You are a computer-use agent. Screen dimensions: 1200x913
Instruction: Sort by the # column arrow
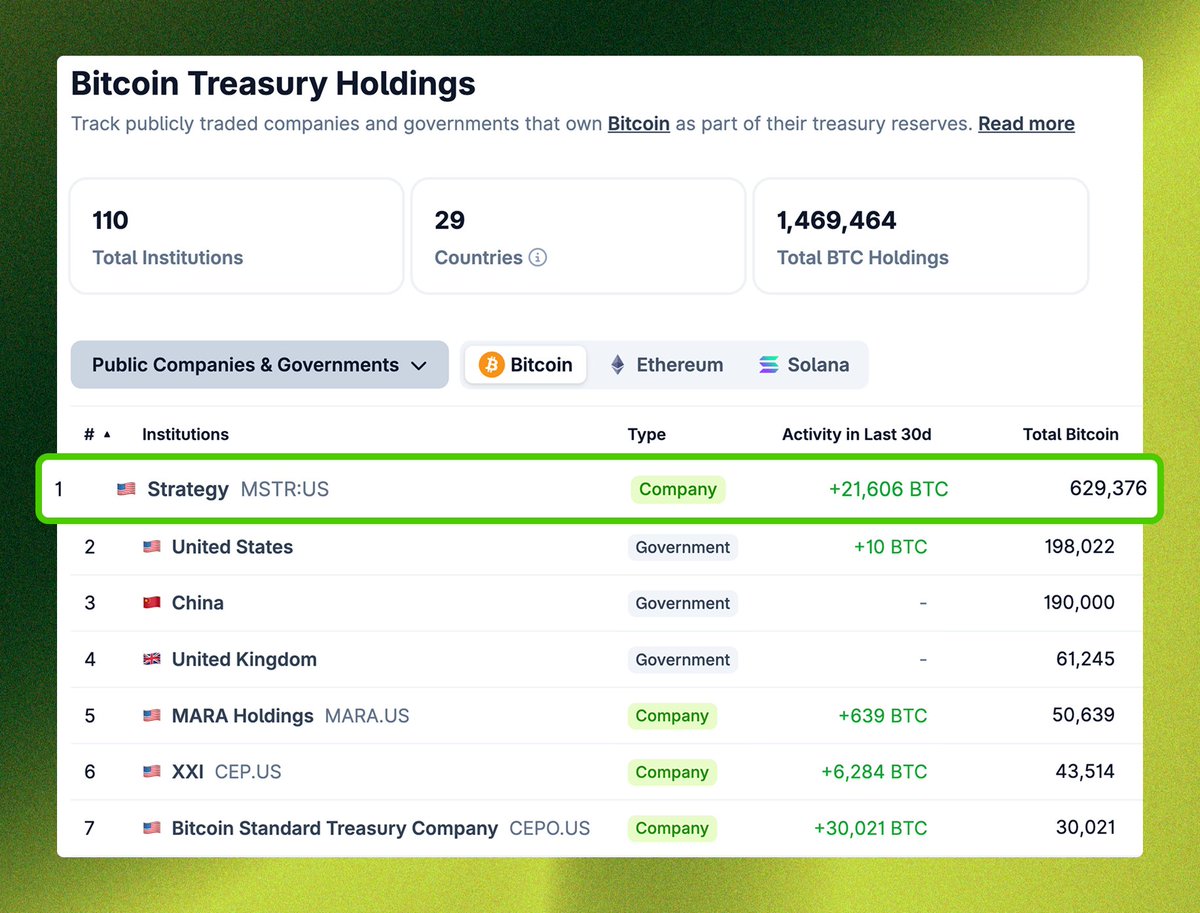tap(107, 435)
